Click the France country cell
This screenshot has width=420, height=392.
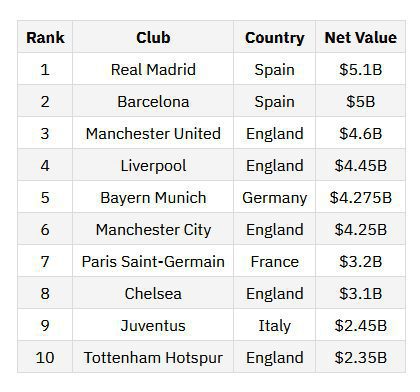(x=274, y=261)
